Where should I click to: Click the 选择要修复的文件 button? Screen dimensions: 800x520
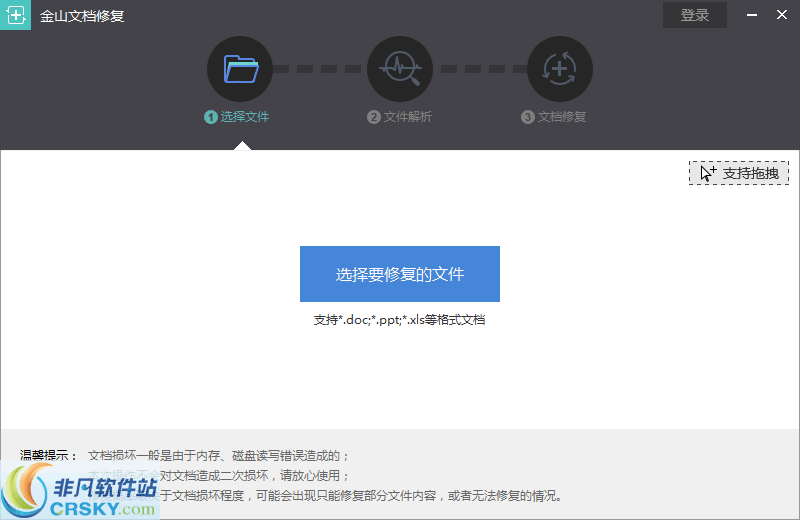coord(400,274)
